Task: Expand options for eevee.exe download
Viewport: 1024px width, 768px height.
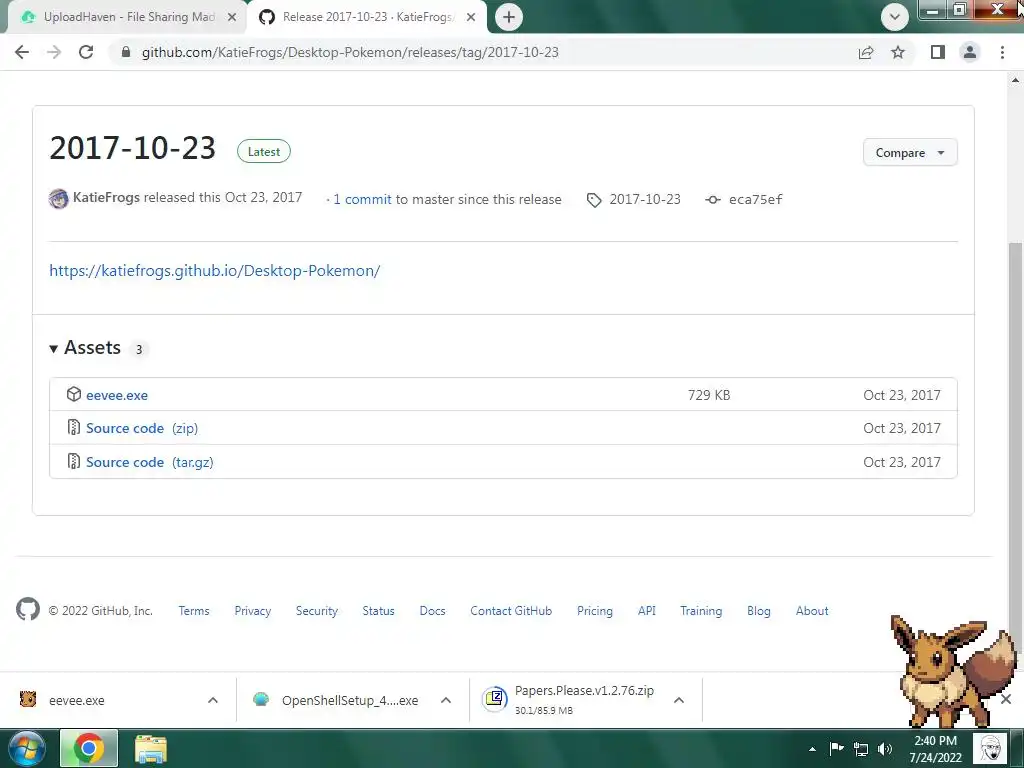Action: [213, 700]
